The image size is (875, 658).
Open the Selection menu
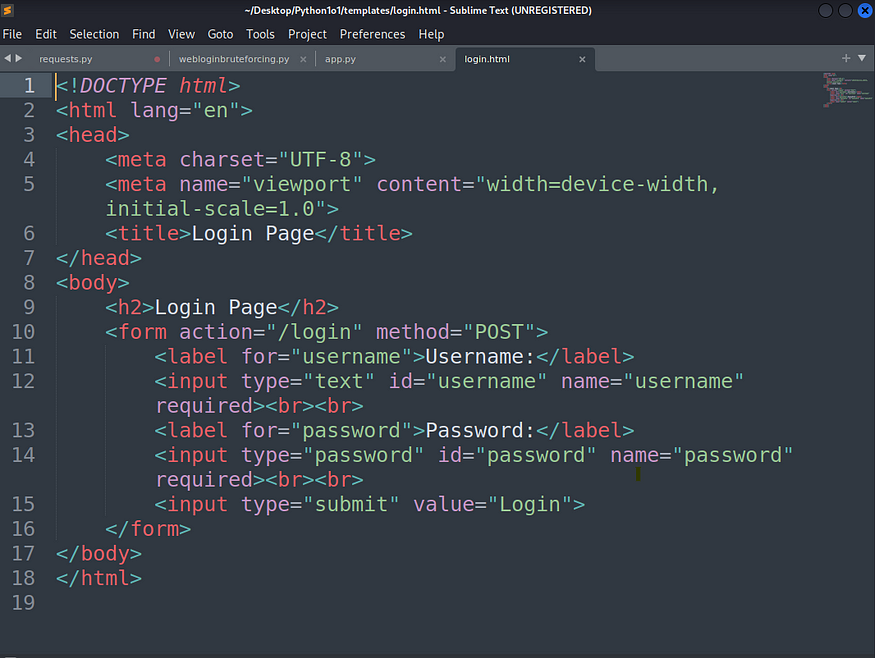tap(94, 34)
